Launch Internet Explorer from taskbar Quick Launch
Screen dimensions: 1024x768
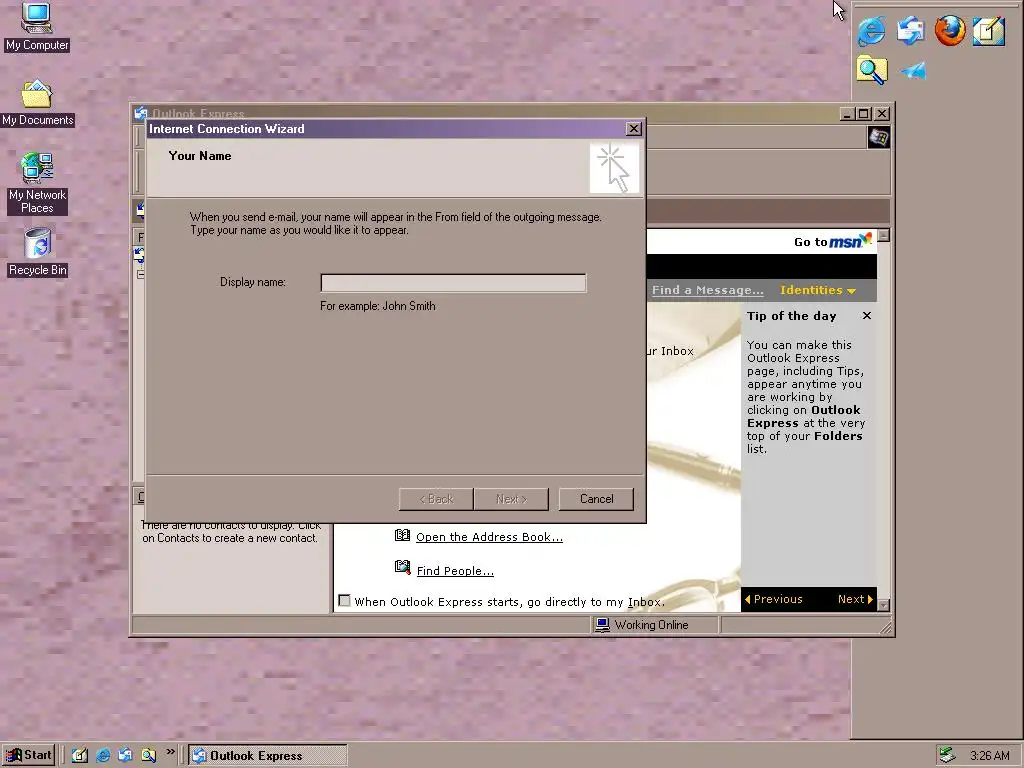tap(103, 756)
